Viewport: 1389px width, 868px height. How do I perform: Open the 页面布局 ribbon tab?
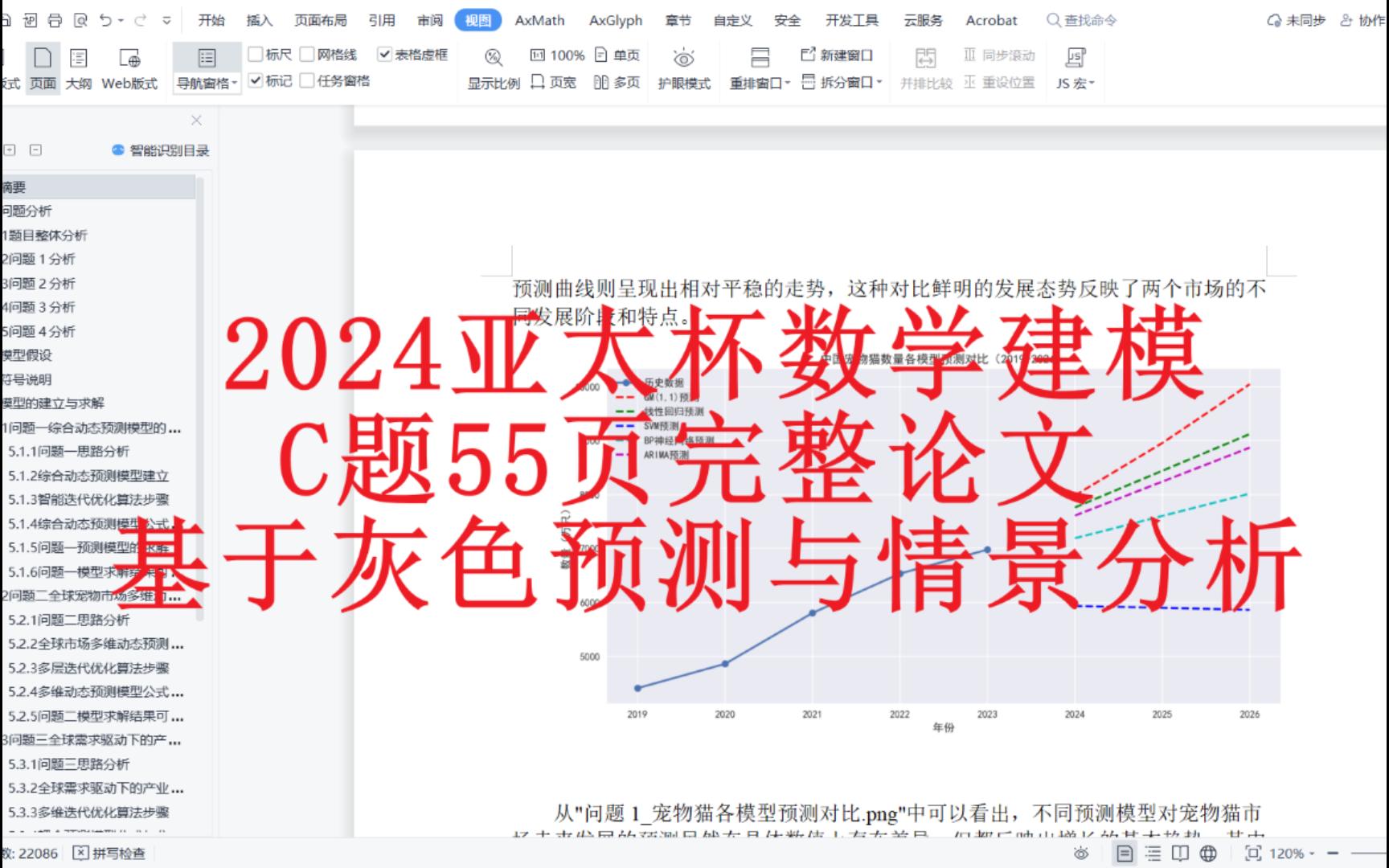(x=321, y=21)
